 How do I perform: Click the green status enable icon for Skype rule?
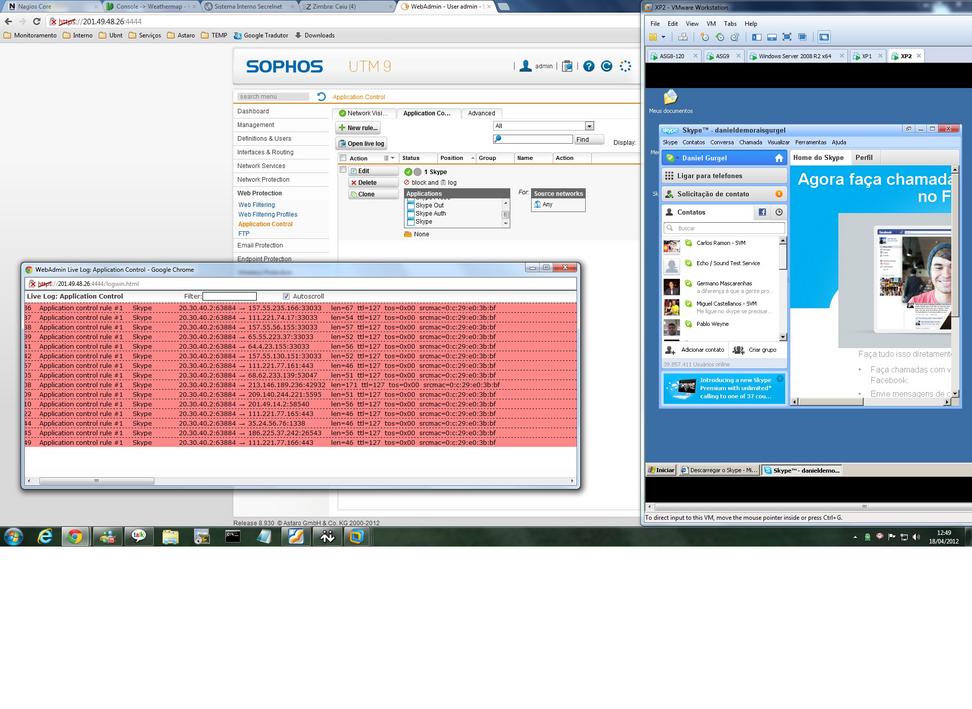click(x=408, y=172)
